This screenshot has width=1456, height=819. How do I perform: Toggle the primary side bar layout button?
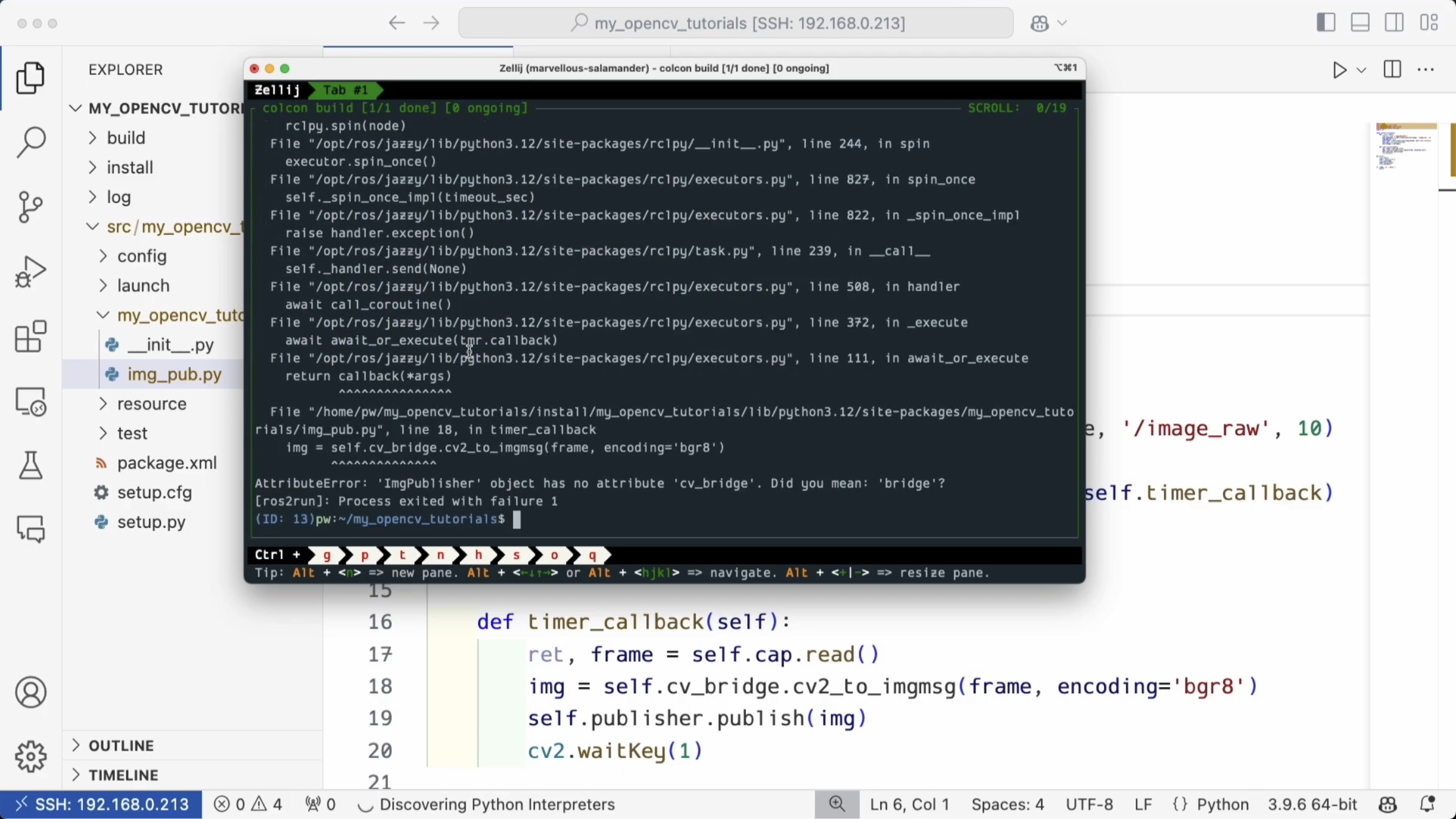(1325, 23)
